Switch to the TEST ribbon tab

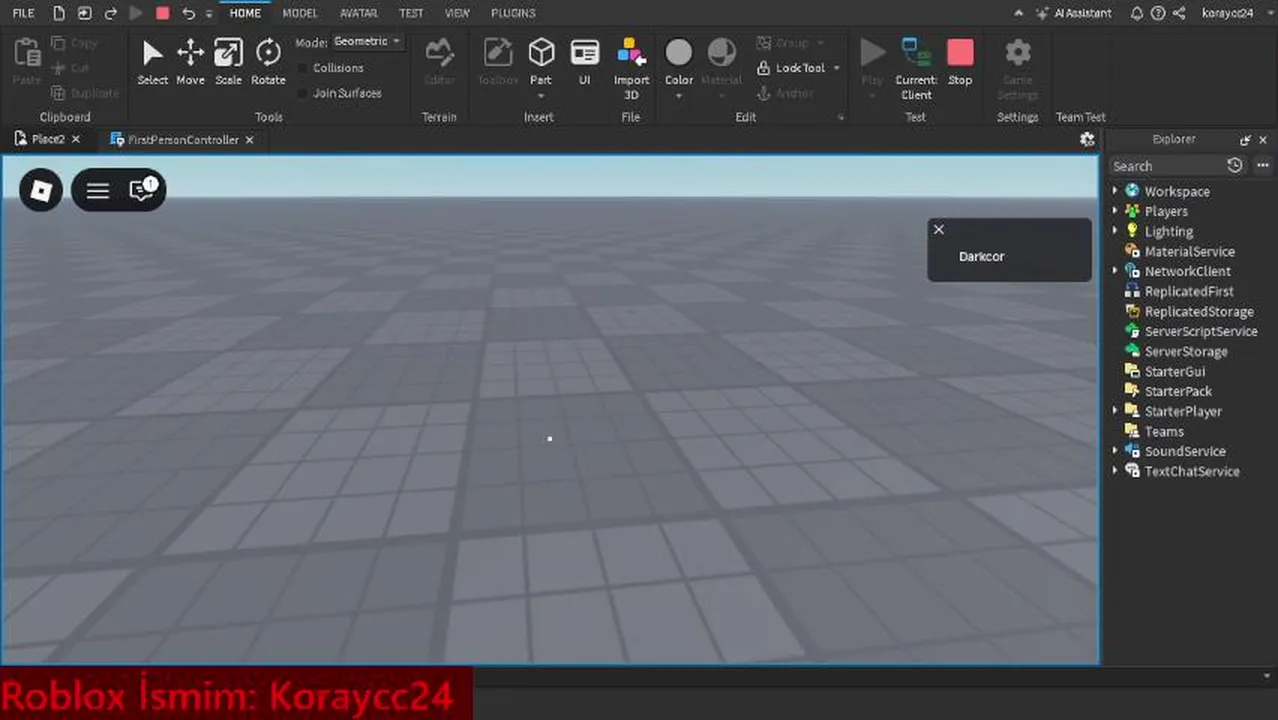pyautogui.click(x=411, y=13)
